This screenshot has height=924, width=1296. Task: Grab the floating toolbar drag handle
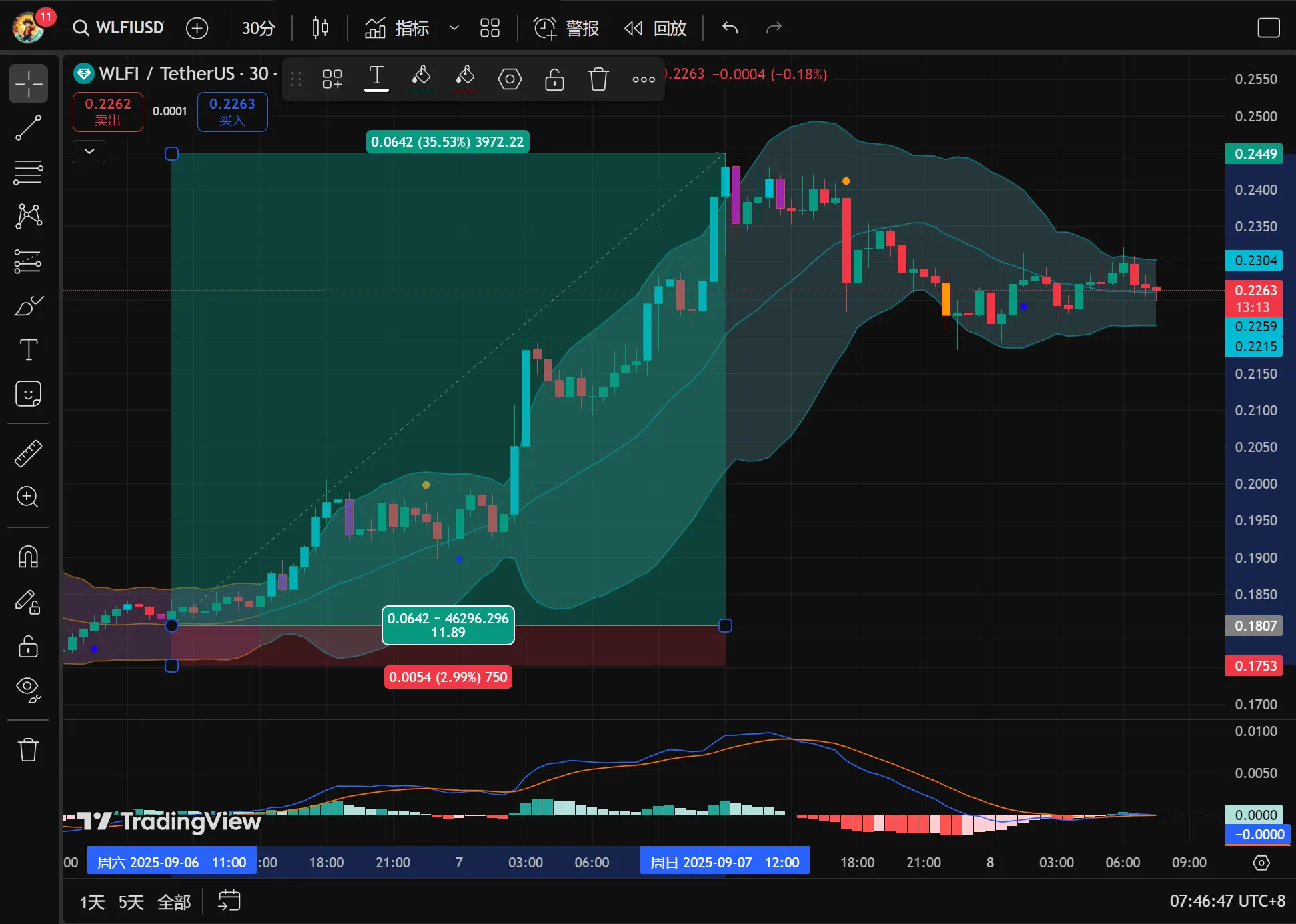pos(296,79)
